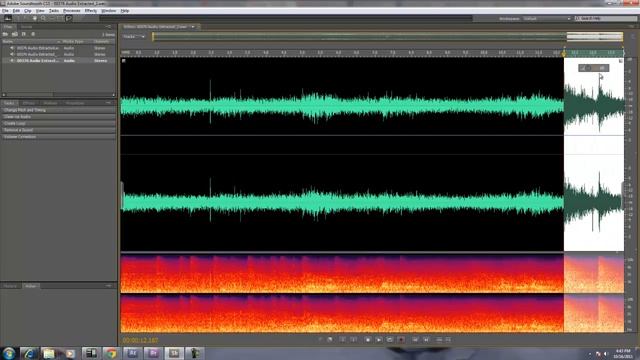Click the marker flag tool in toolbar
The height and width of the screenshot is (360, 640).
point(69,18)
